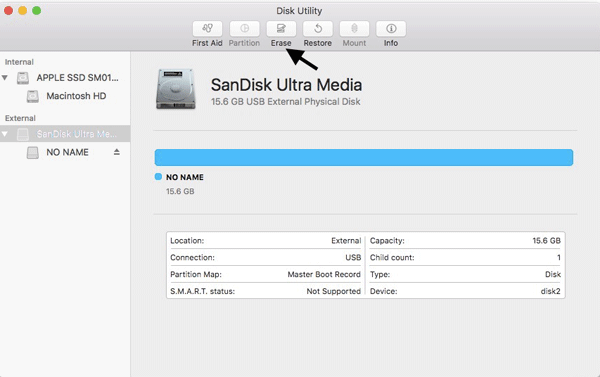This screenshot has width=600, height=377.
Task: Click the Erase toolbar icon
Action: pos(281,28)
